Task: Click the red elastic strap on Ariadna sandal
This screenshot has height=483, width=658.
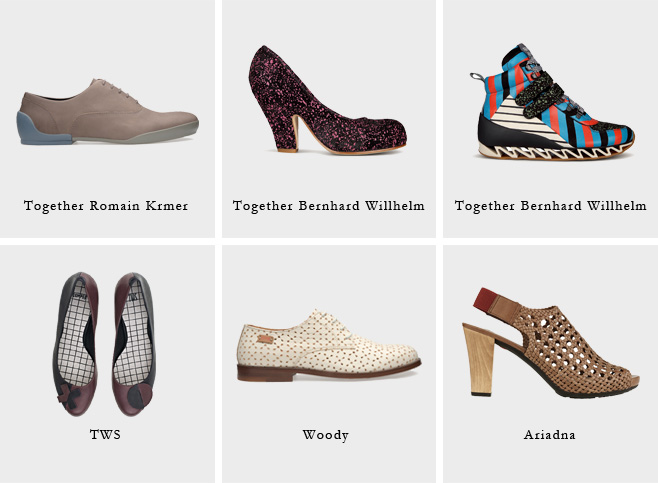Action: pos(485,300)
